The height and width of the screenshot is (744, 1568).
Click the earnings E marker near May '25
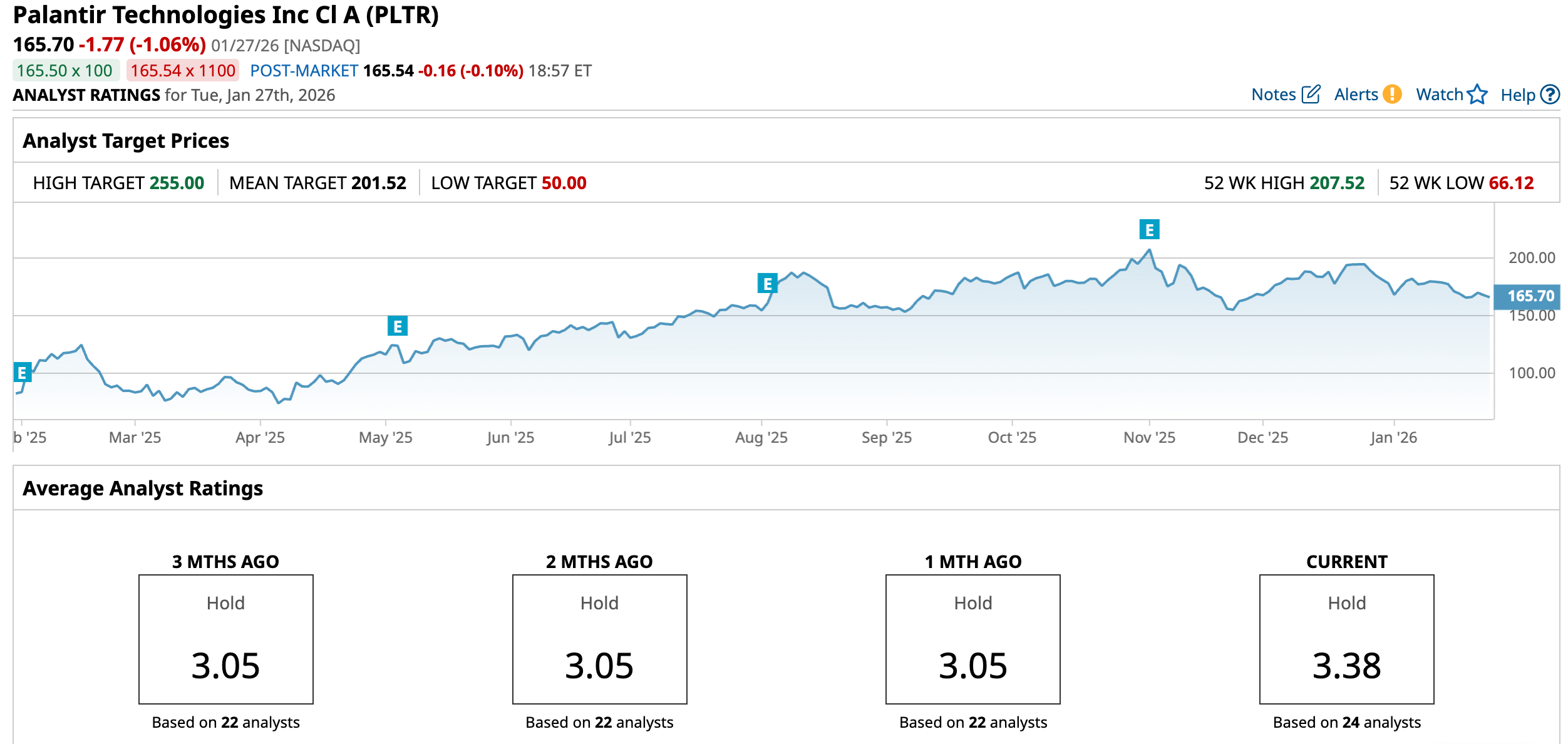pyautogui.click(x=397, y=326)
